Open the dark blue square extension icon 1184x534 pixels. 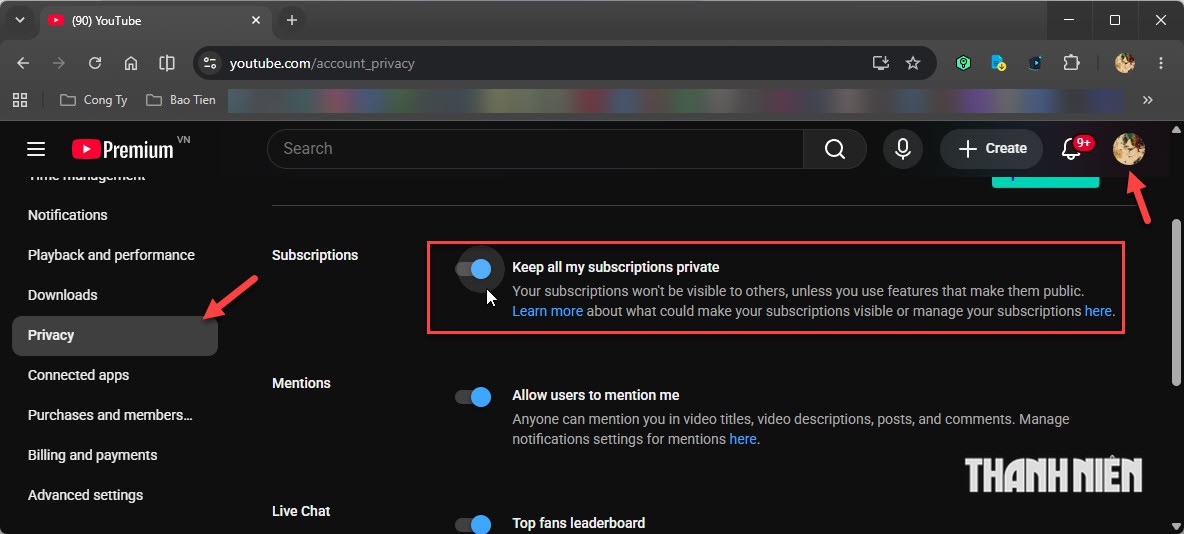[x=1034, y=63]
